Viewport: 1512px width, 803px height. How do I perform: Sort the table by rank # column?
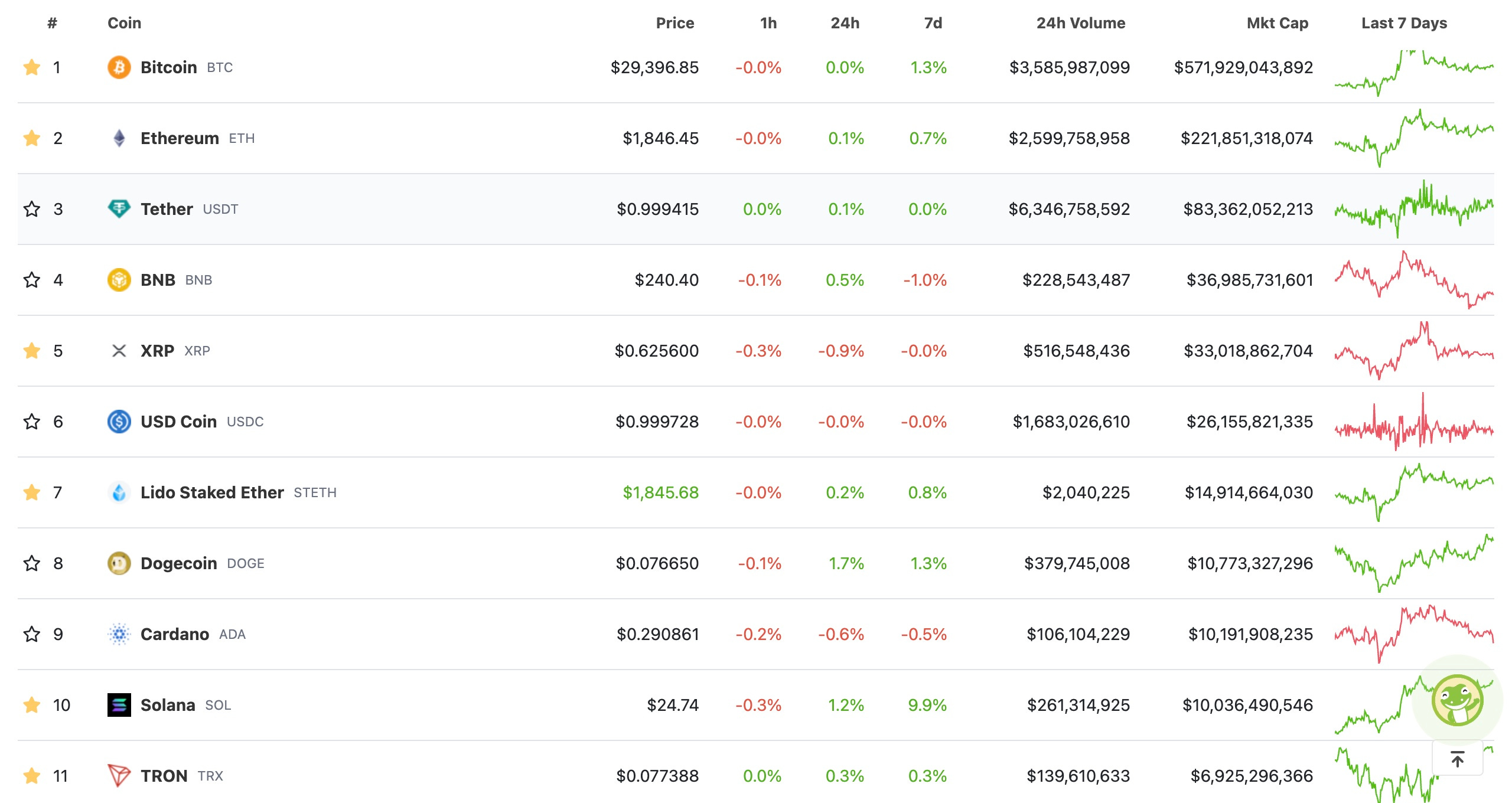[x=53, y=23]
